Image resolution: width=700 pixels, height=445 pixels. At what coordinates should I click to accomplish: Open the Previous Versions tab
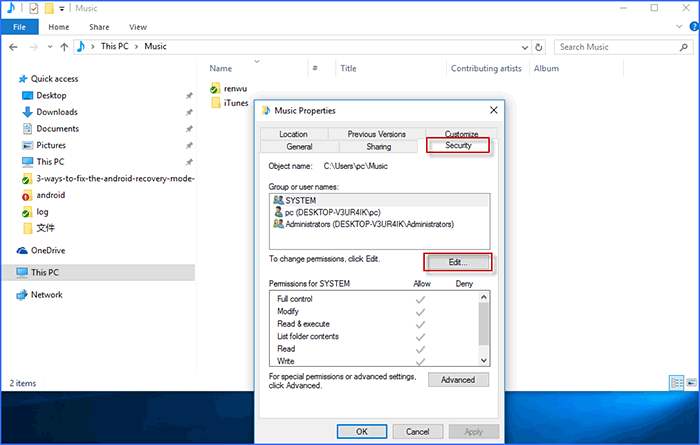click(377, 134)
